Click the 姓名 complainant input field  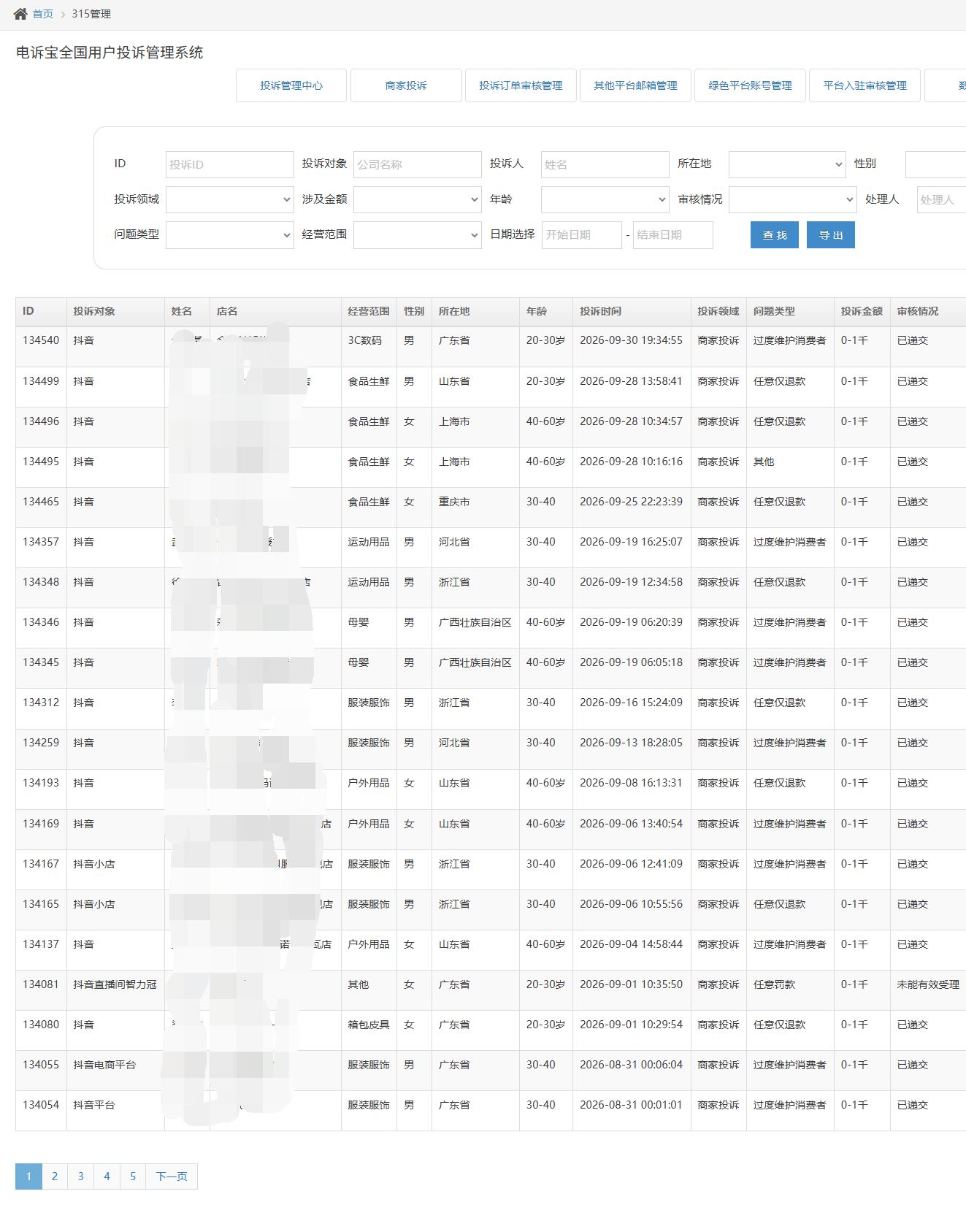[x=605, y=164]
